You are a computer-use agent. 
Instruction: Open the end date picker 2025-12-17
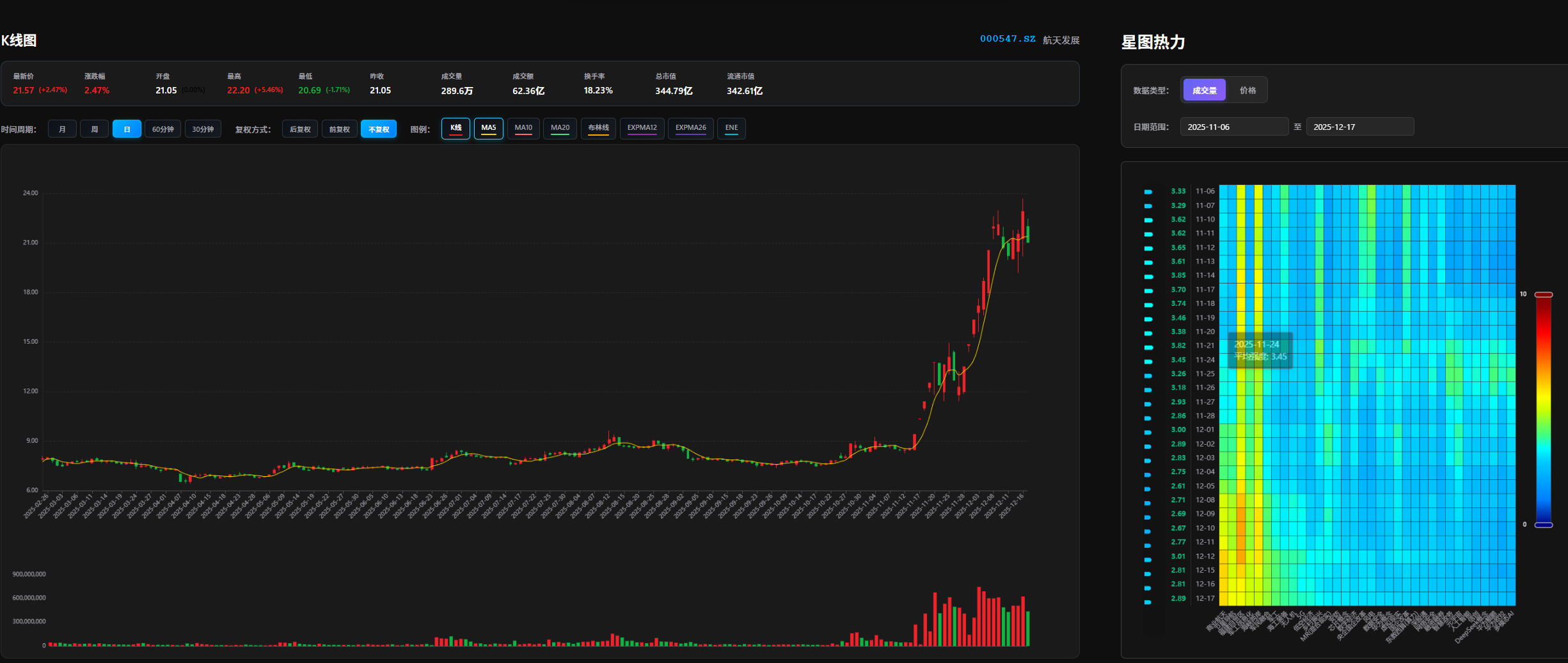[1359, 127]
